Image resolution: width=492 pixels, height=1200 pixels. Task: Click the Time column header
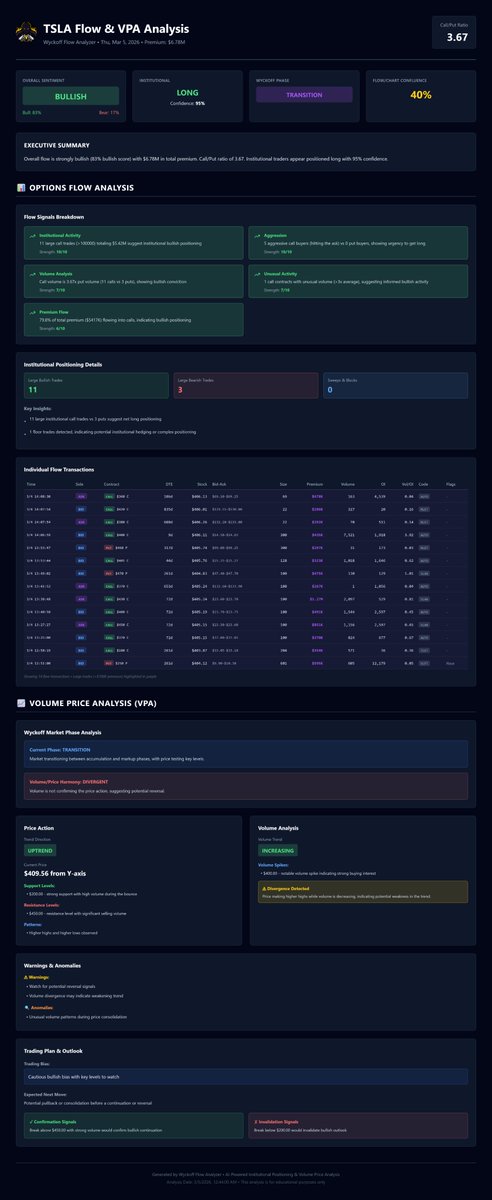click(31, 483)
